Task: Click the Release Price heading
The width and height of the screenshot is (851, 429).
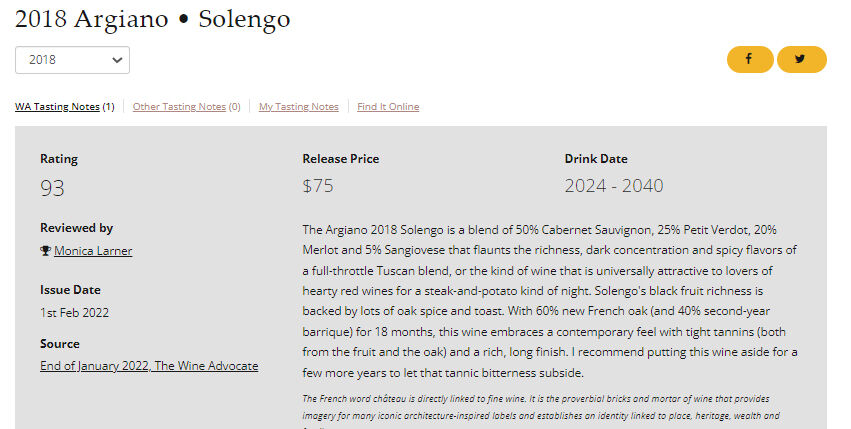Action: pyautogui.click(x=340, y=159)
